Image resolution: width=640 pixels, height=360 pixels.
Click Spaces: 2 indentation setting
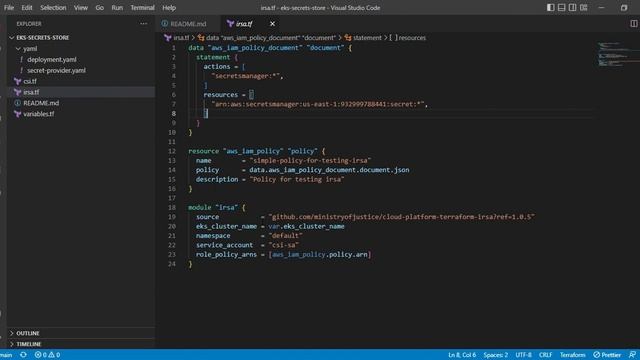(x=496, y=355)
